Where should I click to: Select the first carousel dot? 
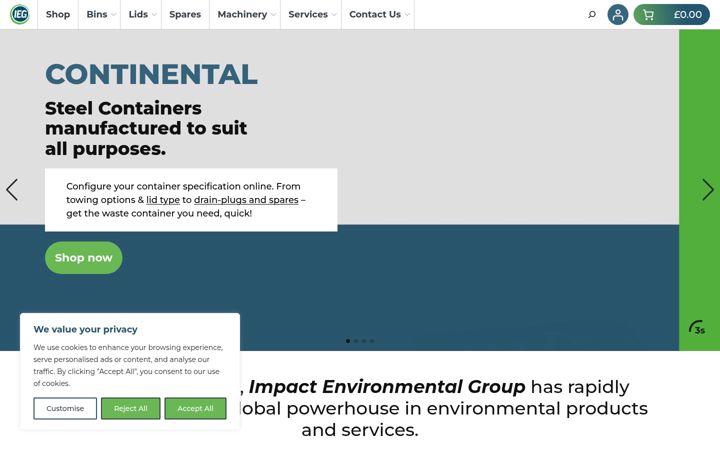tap(348, 341)
